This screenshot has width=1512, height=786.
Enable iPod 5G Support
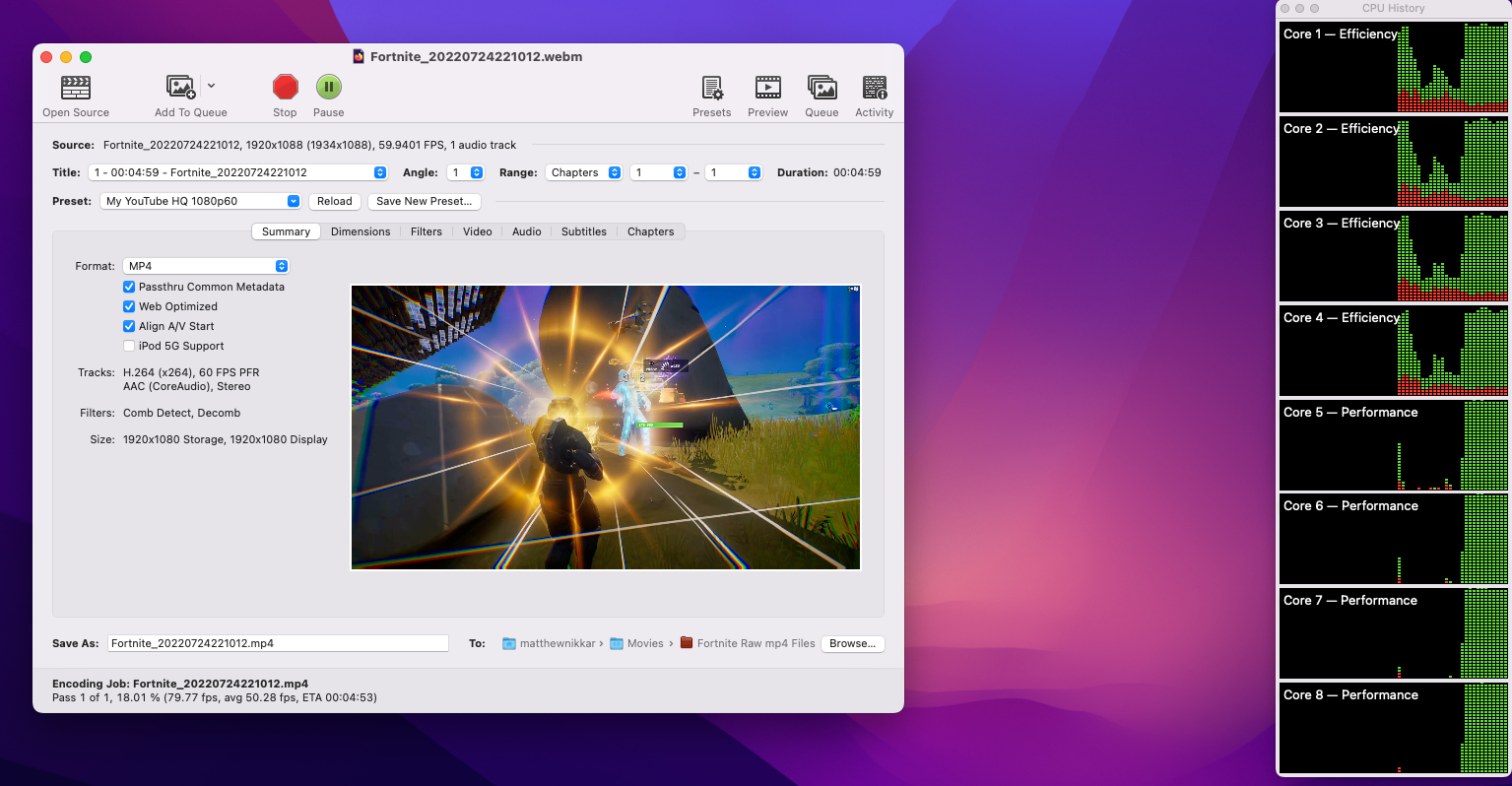(x=129, y=346)
